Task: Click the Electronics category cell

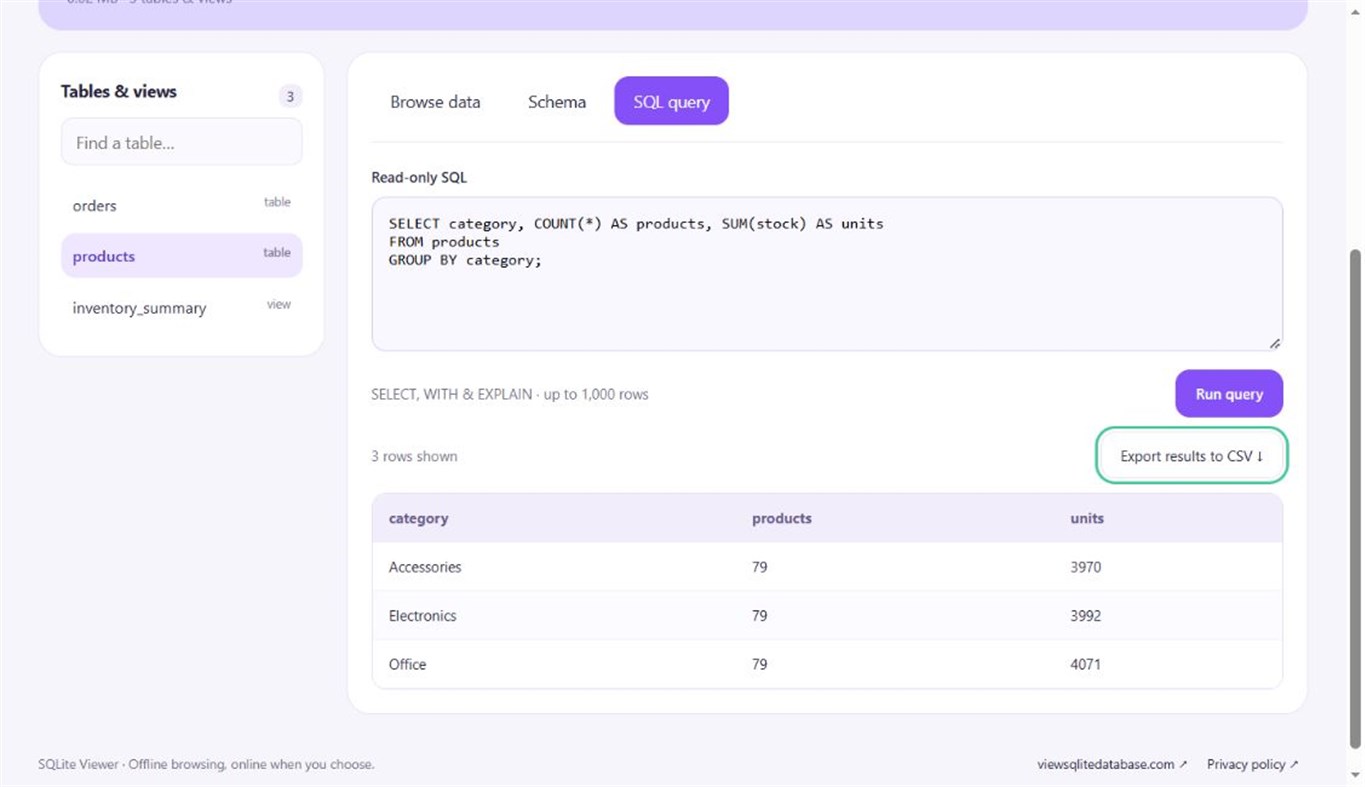Action: [422, 616]
